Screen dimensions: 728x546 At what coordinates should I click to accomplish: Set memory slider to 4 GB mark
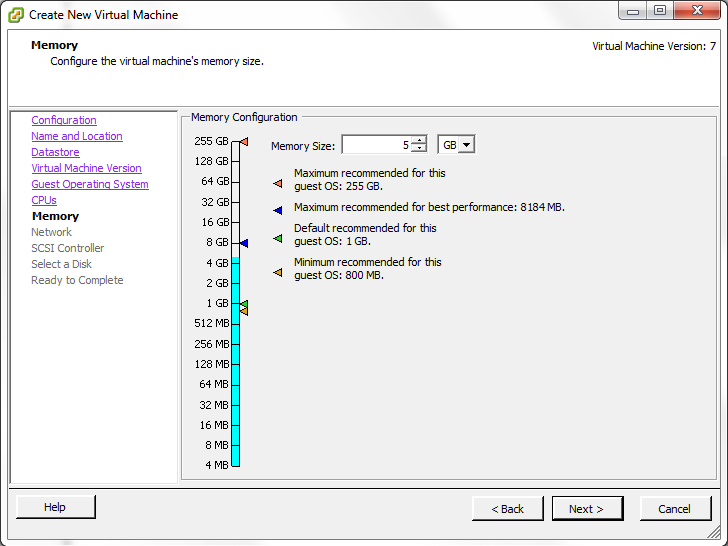click(x=235, y=263)
